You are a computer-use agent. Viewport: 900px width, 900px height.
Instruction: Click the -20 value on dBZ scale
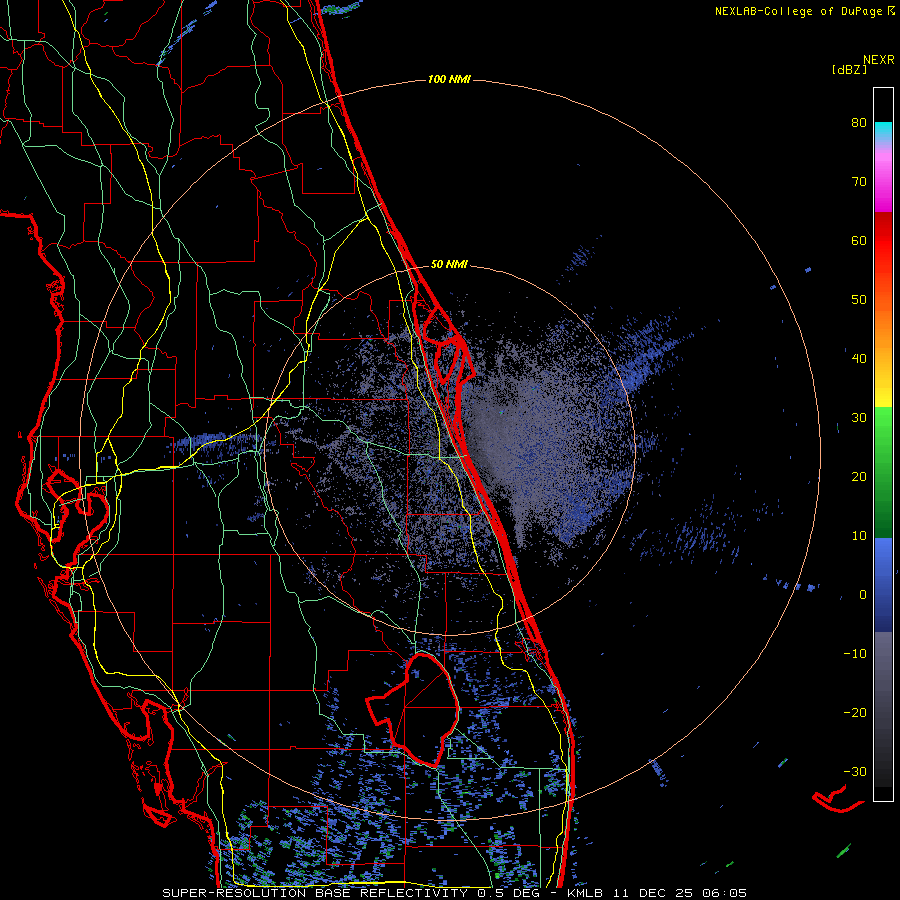pyautogui.click(x=855, y=713)
